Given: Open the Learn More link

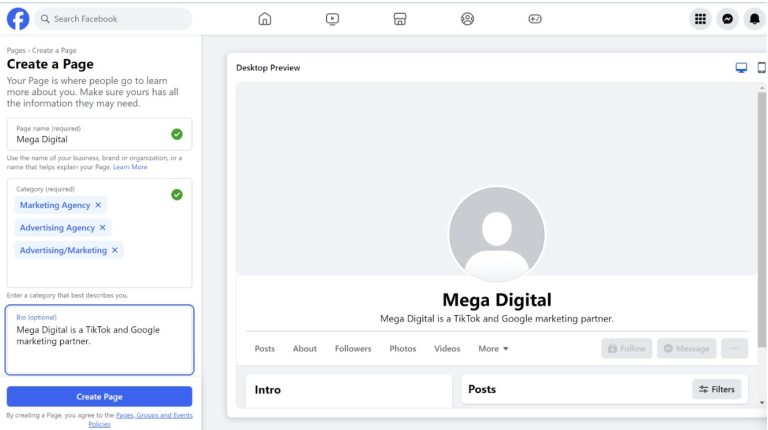Looking at the screenshot, I should point(130,167).
